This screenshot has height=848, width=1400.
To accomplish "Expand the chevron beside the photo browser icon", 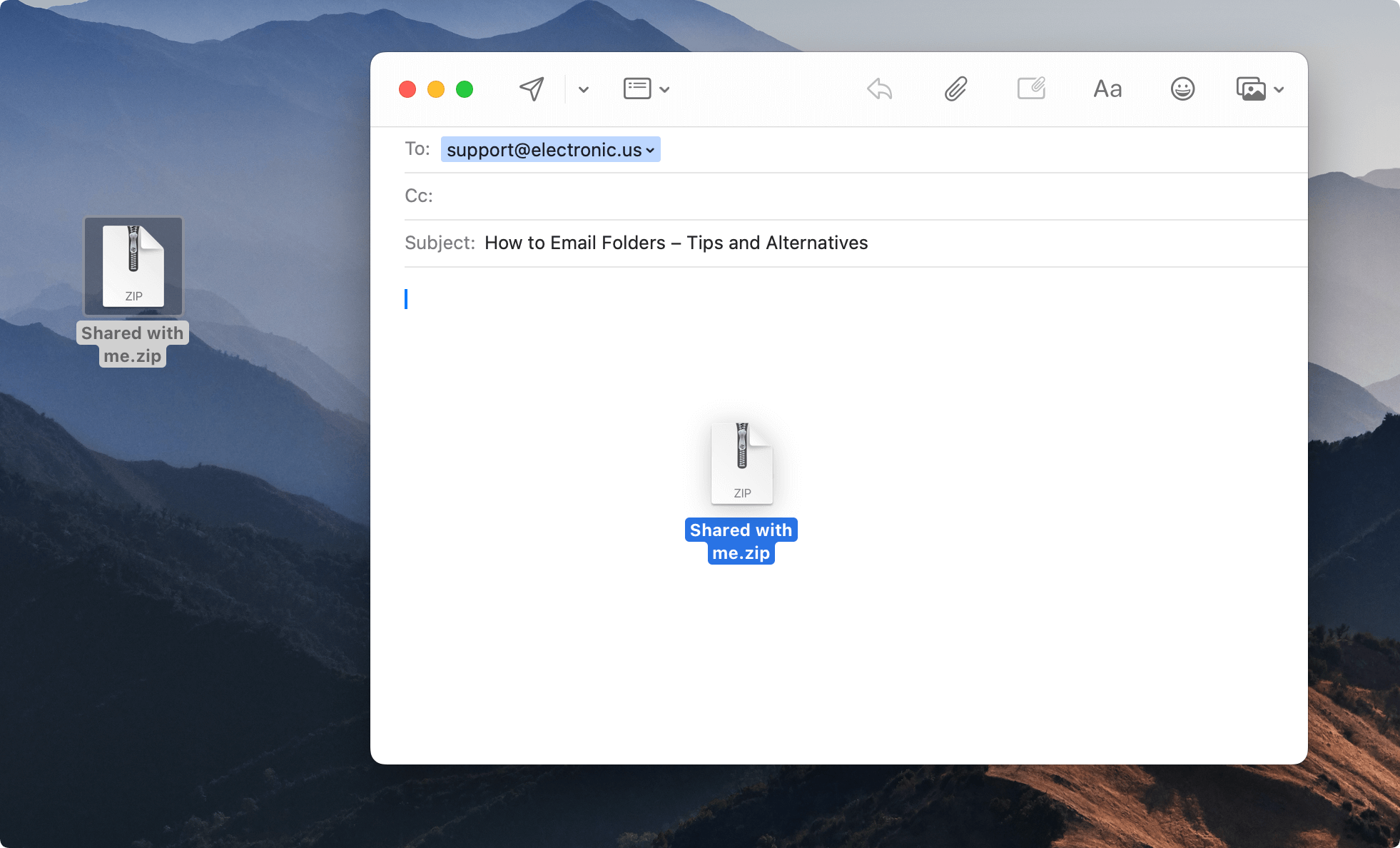I will pyautogui.click(x=1279, y=91).
